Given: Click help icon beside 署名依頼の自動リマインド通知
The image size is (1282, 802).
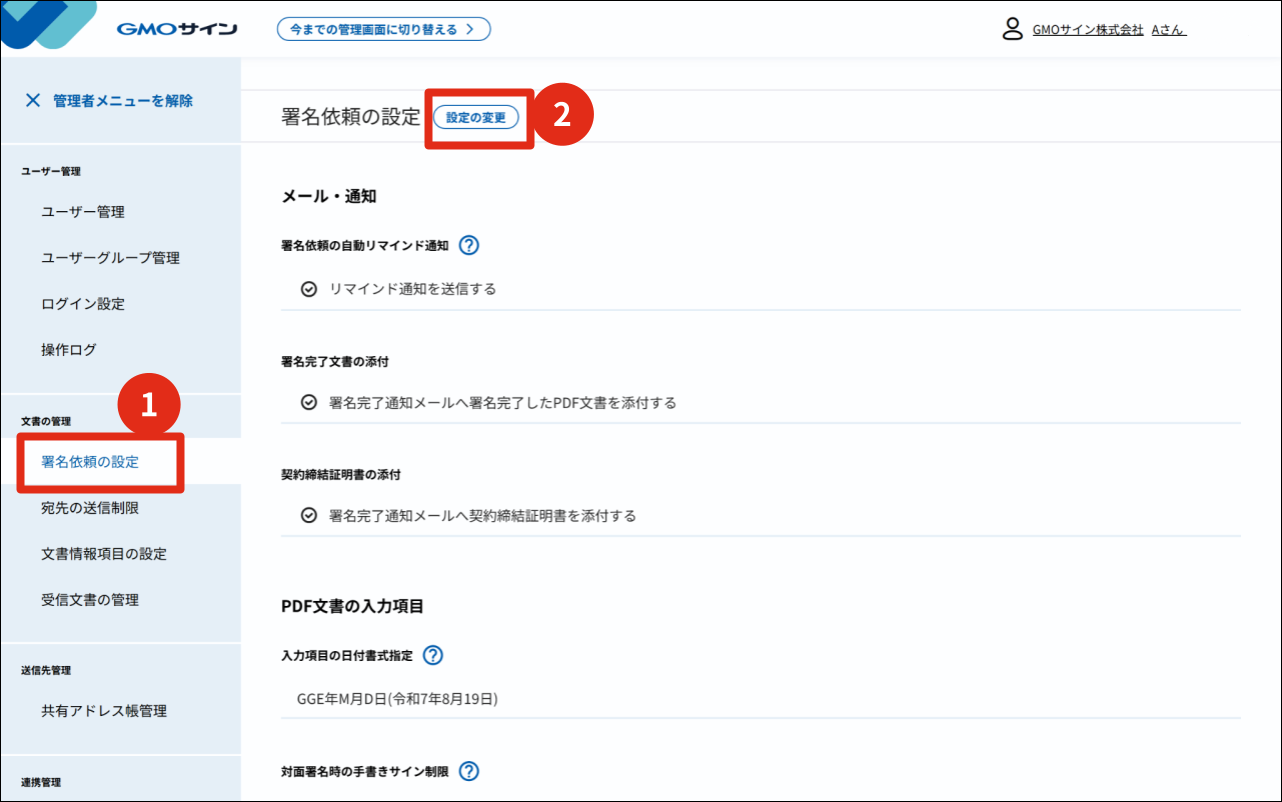Looking at the screenshot, I should click(469, 246).
